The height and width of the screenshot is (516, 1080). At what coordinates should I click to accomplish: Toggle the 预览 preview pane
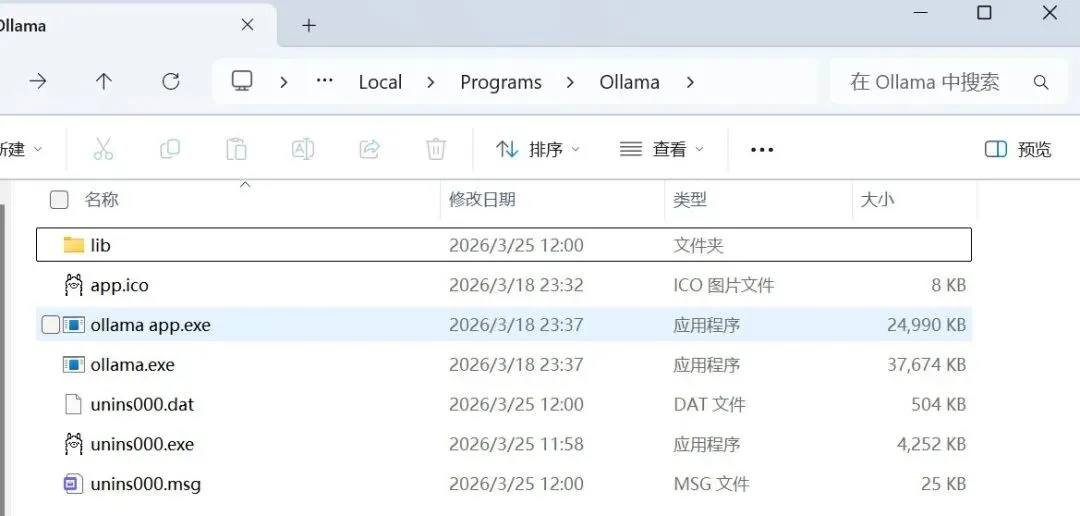point(1018,149)
